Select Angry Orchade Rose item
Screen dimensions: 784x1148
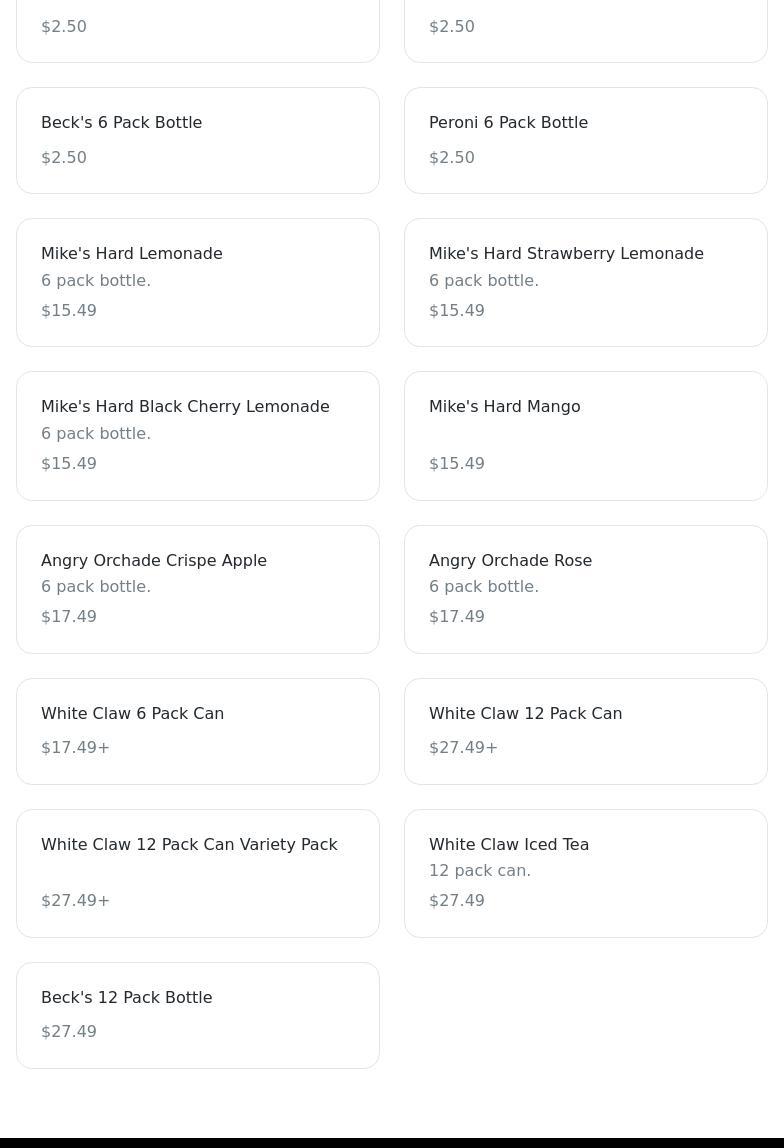[x=586, y=589]
